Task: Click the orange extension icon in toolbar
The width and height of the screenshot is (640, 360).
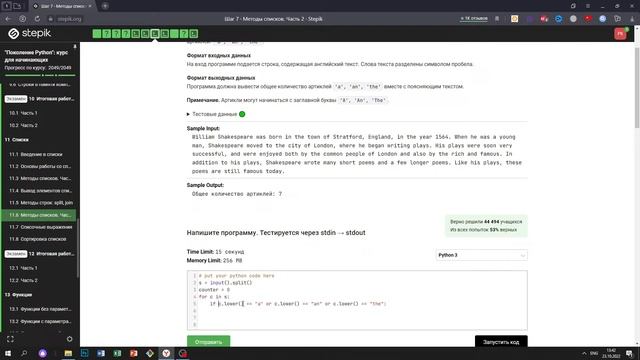Action: 515,19
